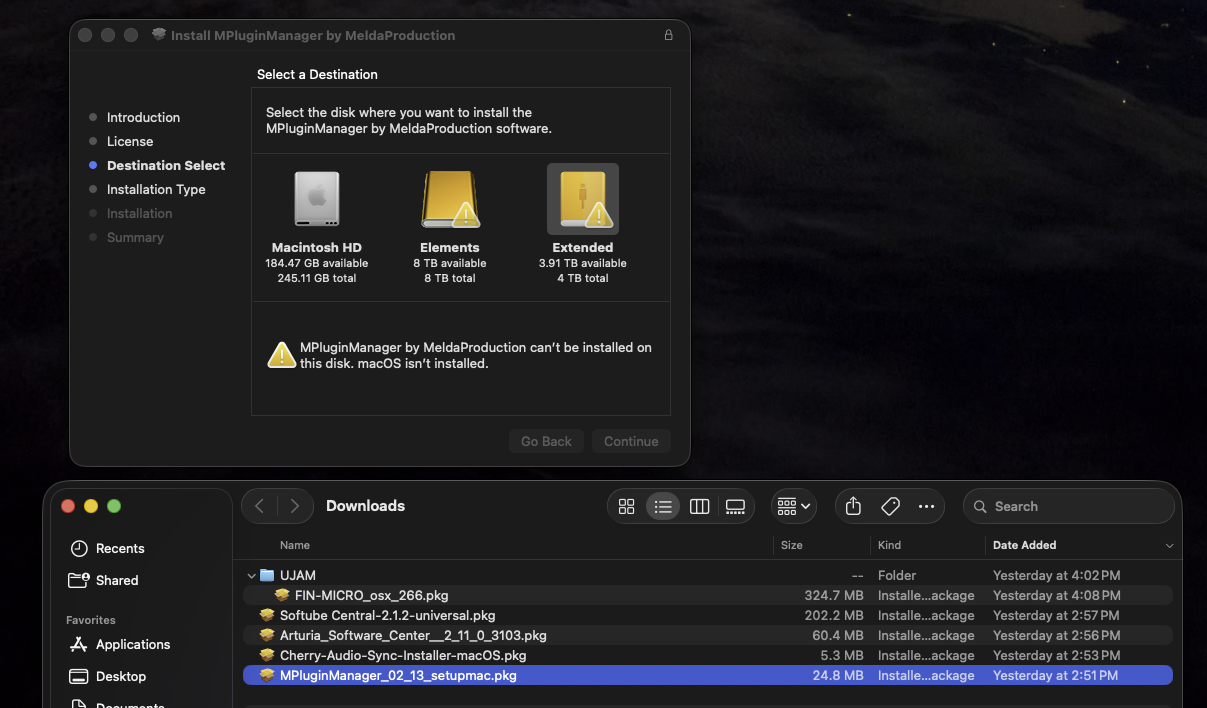The width and height of the screenshot is (1207, 708).
Task: Click the 24.8 MB size cell
Action: pos(837,675)
